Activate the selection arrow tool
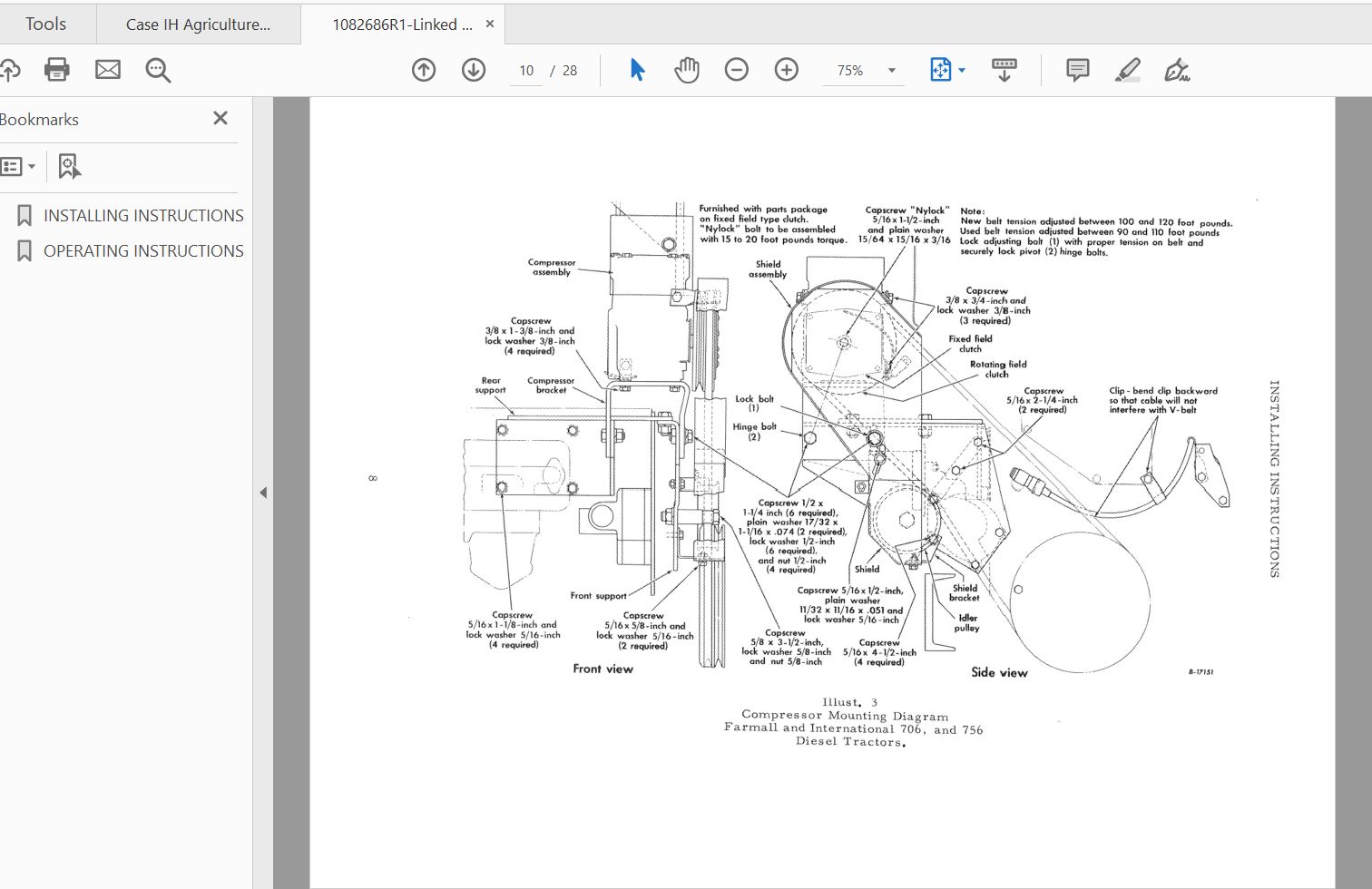Screen dimensions: 1372x889 click(637, 70)
